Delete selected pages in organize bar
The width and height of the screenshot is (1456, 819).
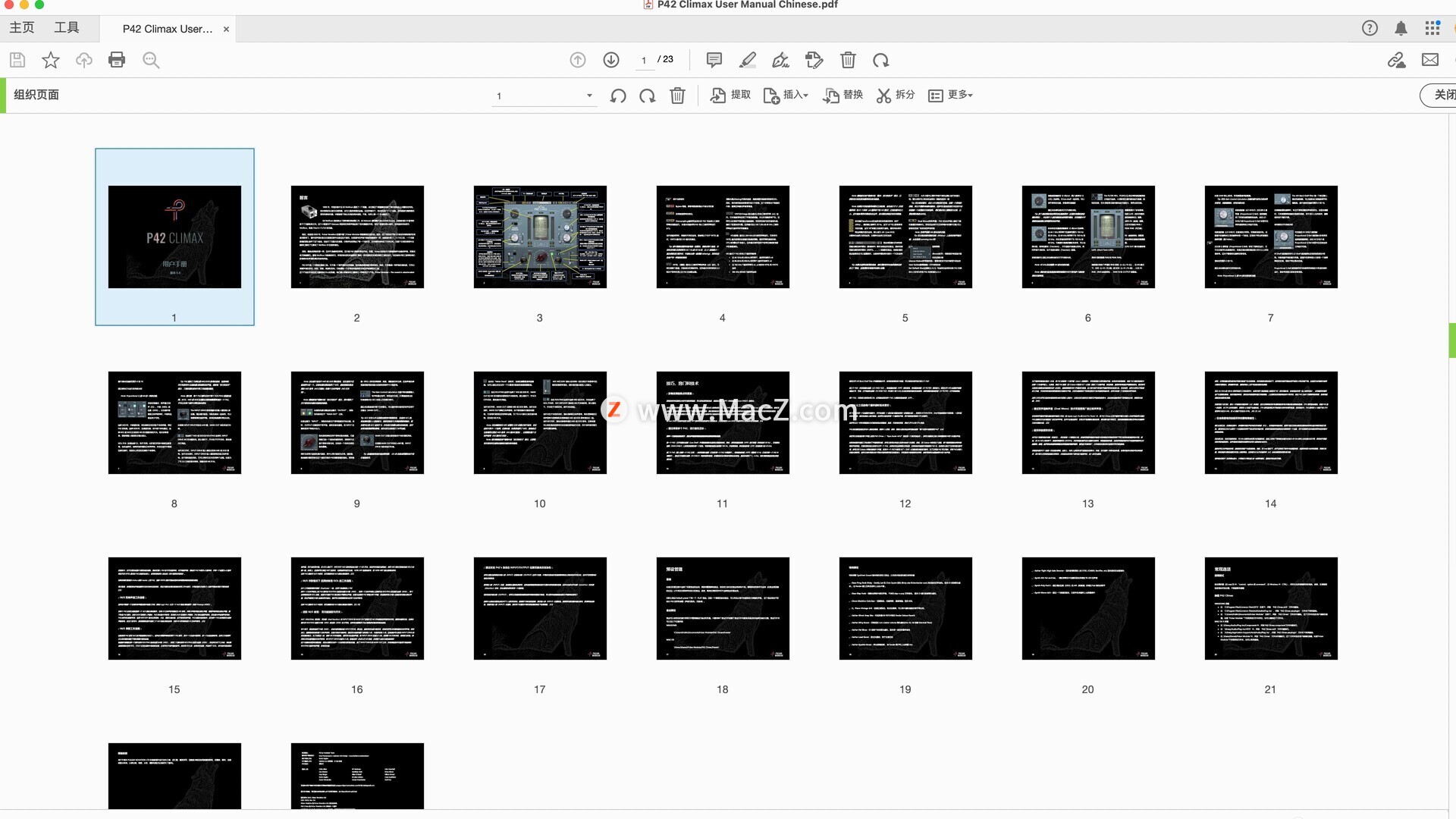pos(677,96)
